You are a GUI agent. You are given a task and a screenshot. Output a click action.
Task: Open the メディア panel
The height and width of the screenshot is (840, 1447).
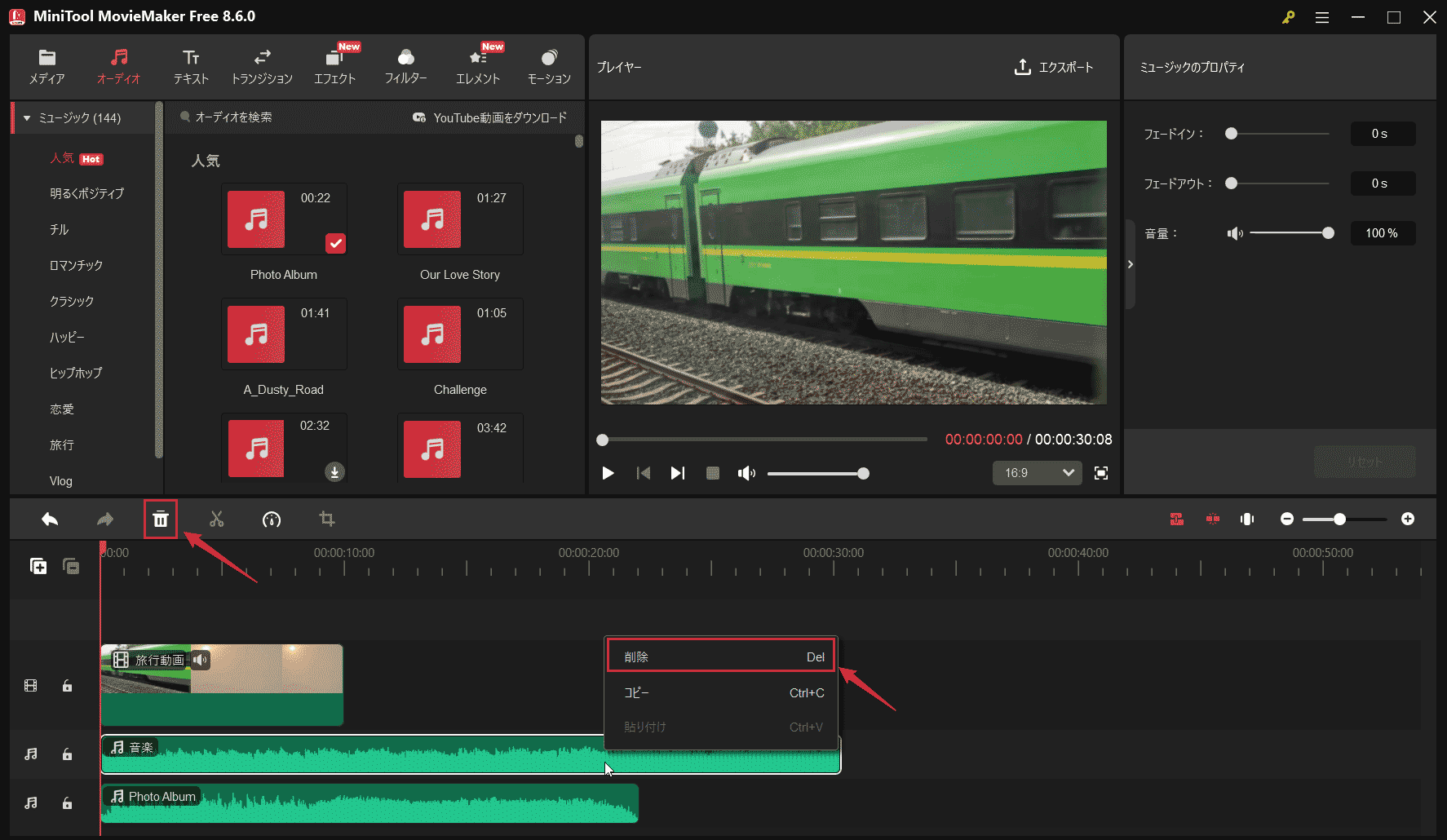(46, 65)
